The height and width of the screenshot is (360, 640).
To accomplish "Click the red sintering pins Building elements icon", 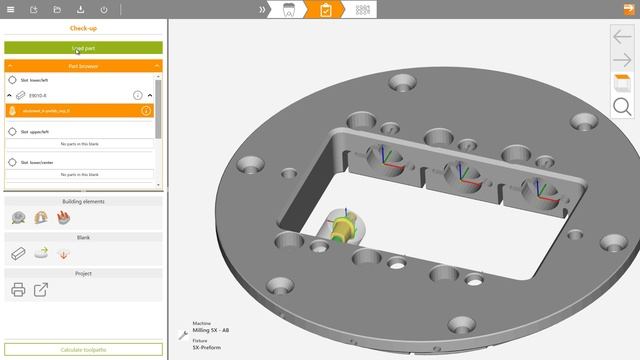I will pos(63,218).
